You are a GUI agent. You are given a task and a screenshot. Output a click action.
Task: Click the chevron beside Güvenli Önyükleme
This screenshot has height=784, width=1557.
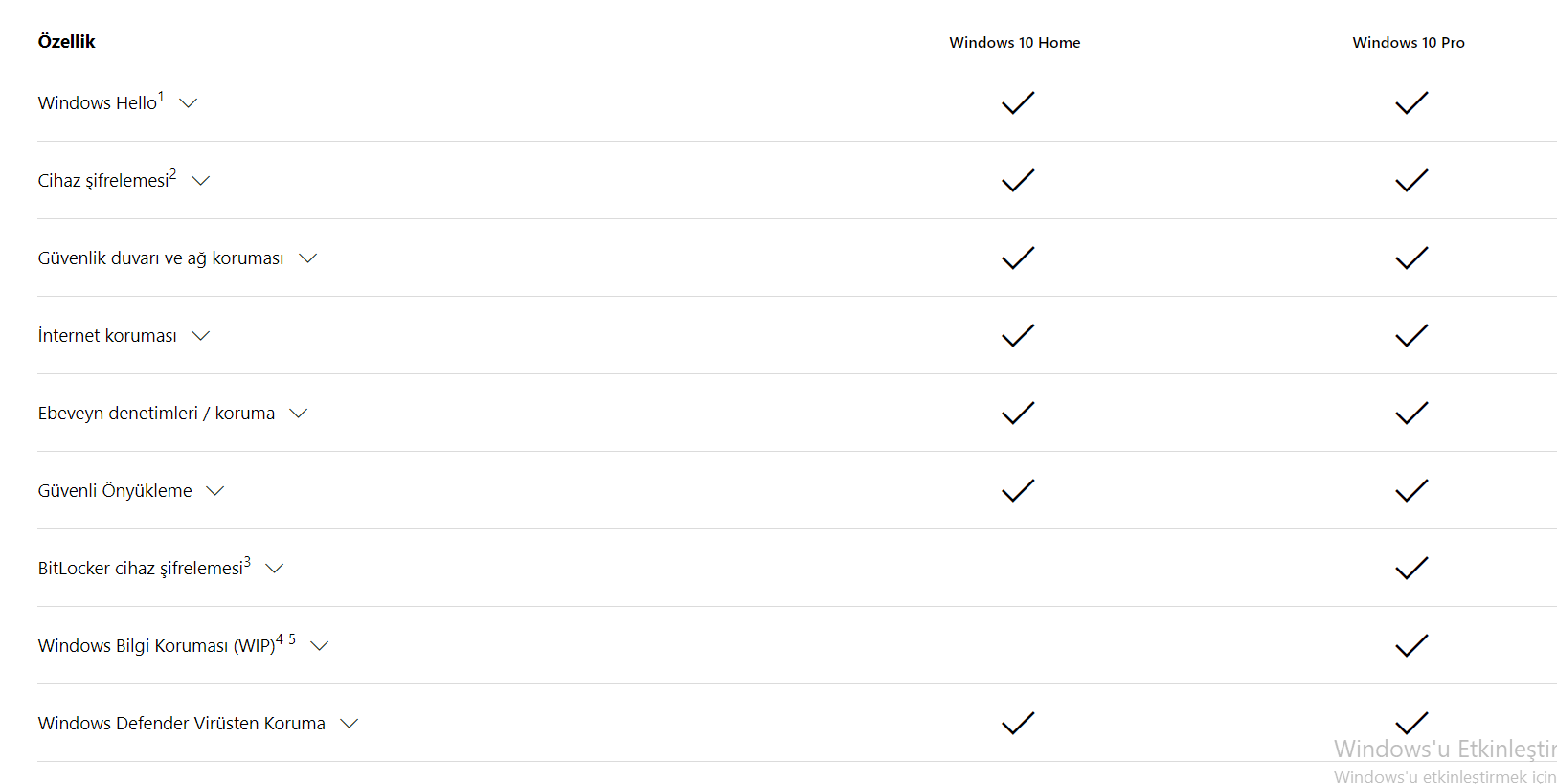pyautogui.click(x=215, y=491)
